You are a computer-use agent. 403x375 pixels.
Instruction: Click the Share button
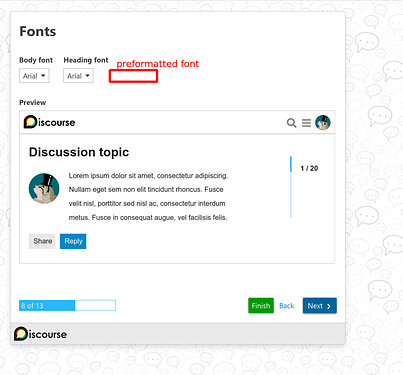[x=42, y=241]
